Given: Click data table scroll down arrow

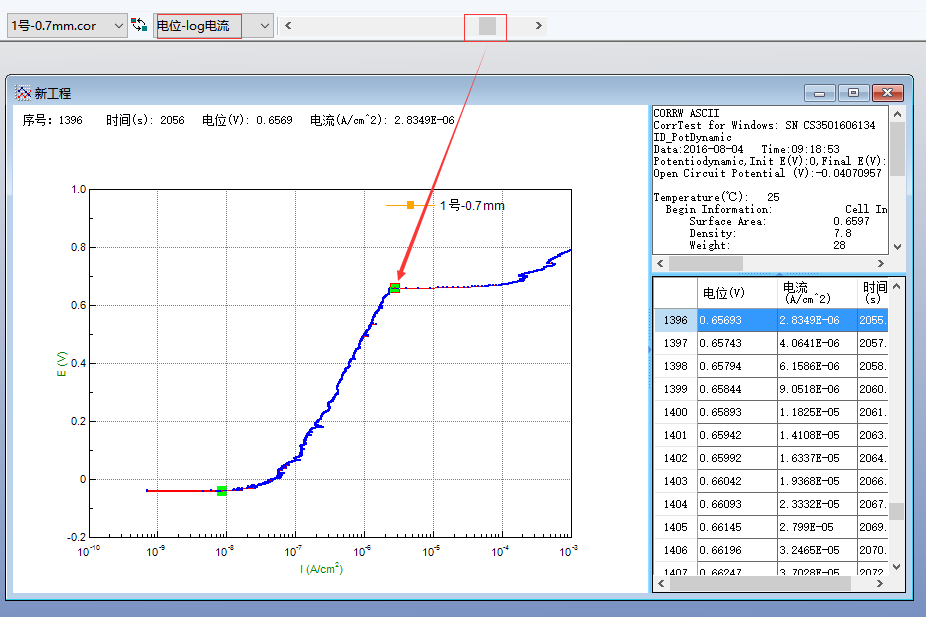Looking at the screenshot, I should point(896,567).
